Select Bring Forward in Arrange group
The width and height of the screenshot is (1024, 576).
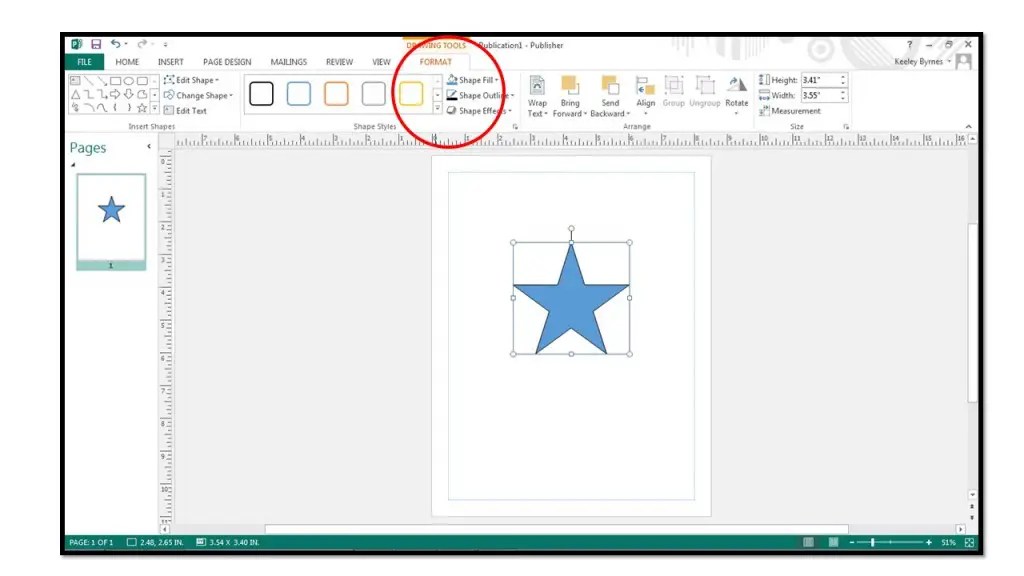(x=570, y=90)
